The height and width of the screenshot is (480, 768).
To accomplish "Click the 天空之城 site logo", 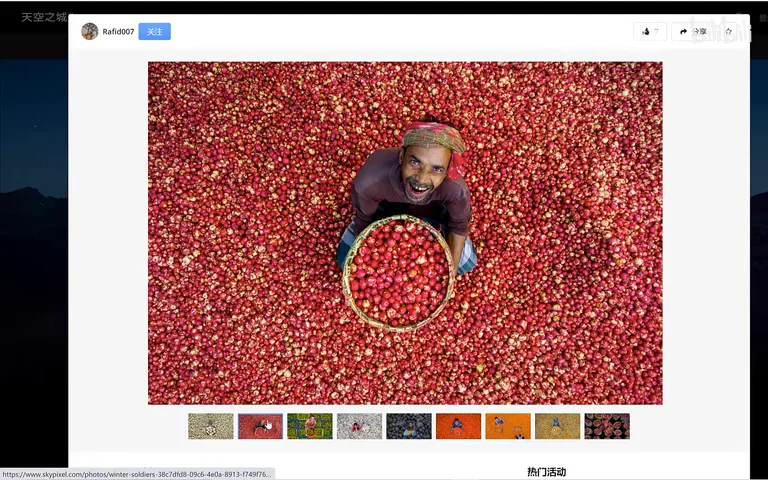I will click(x=44, y=18).
